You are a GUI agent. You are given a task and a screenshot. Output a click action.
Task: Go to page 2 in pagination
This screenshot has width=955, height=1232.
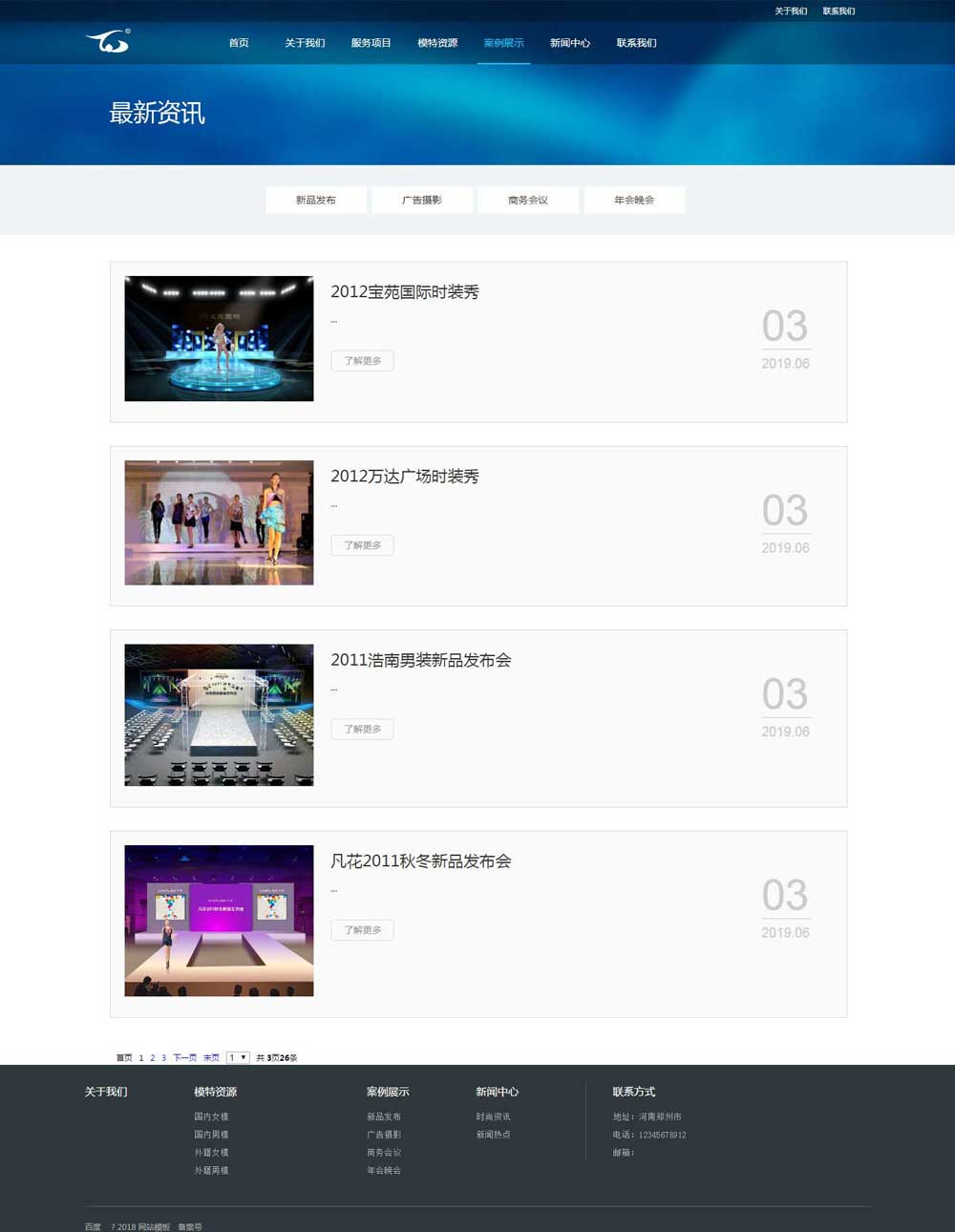point(152,1058)
